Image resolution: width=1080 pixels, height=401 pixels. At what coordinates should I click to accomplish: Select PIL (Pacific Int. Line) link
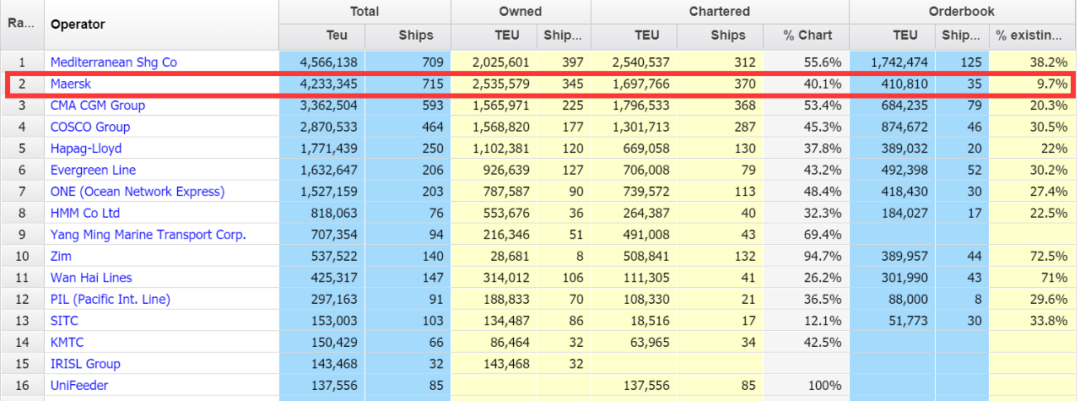(x=110, y=299)
